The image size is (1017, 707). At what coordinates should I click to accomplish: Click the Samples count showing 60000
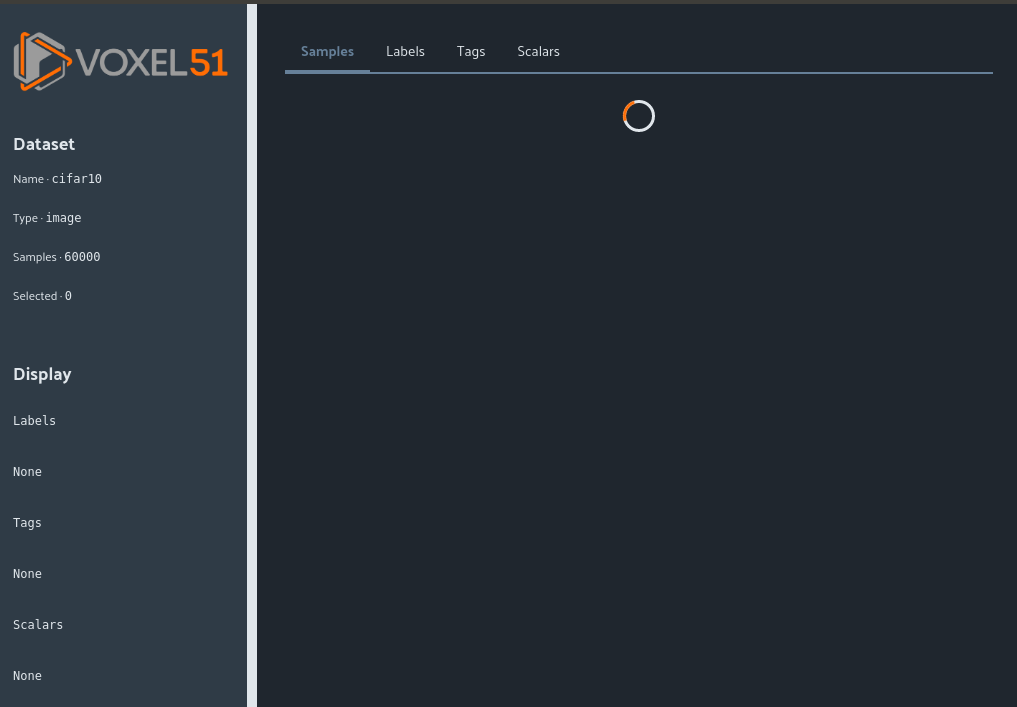tap(82, 256)
